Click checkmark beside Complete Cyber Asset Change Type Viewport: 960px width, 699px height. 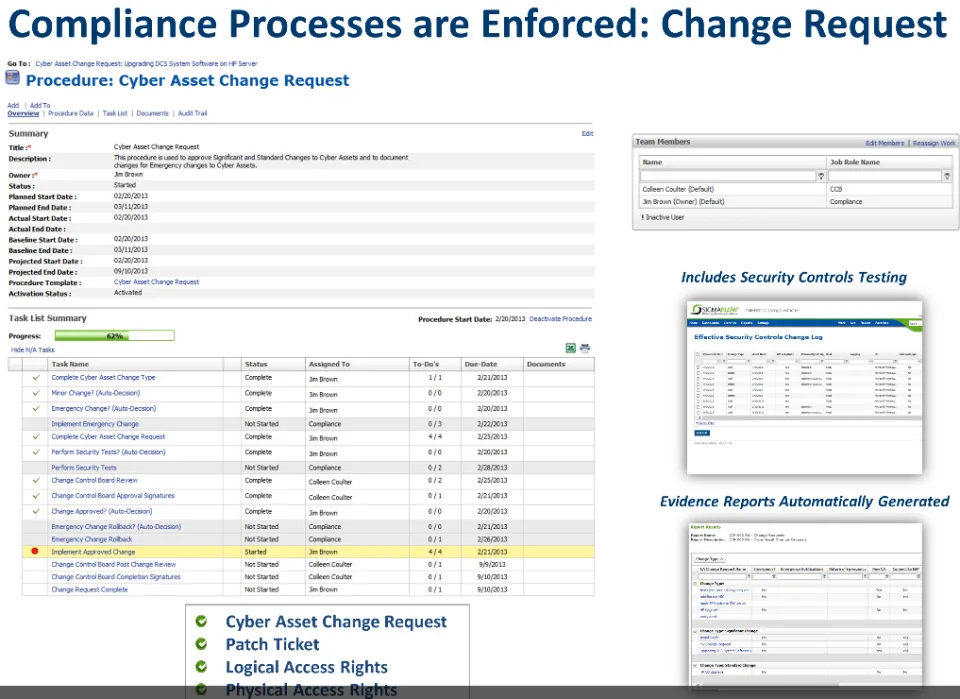[36, 378]
